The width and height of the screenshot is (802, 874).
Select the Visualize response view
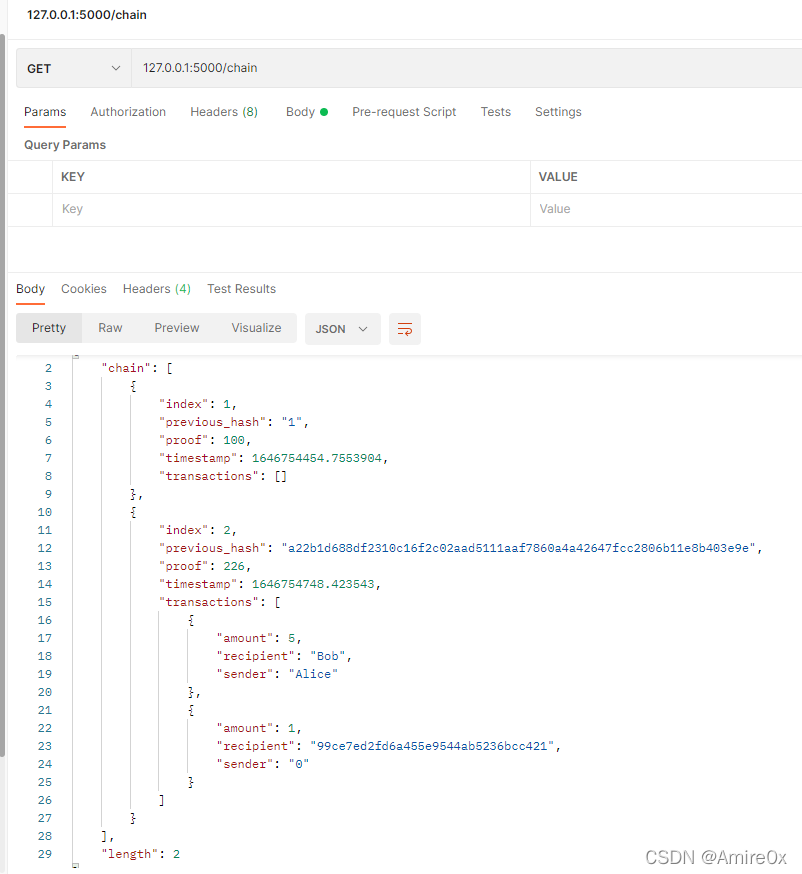tap(256, 328)
